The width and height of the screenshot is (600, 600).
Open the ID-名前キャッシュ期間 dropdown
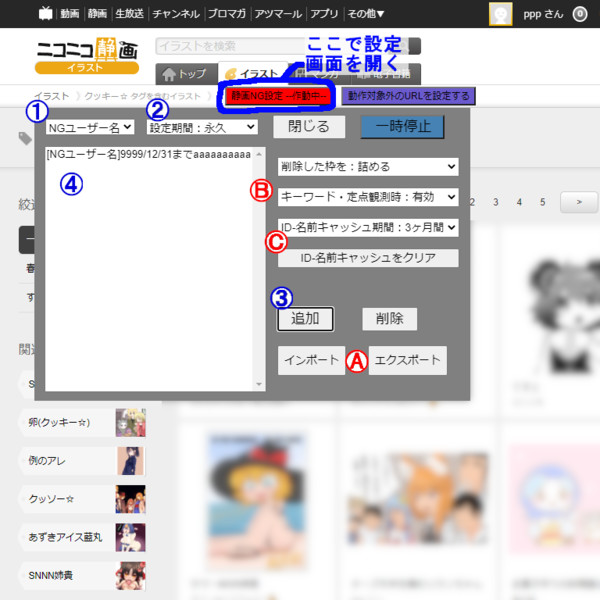coord(367,227)
